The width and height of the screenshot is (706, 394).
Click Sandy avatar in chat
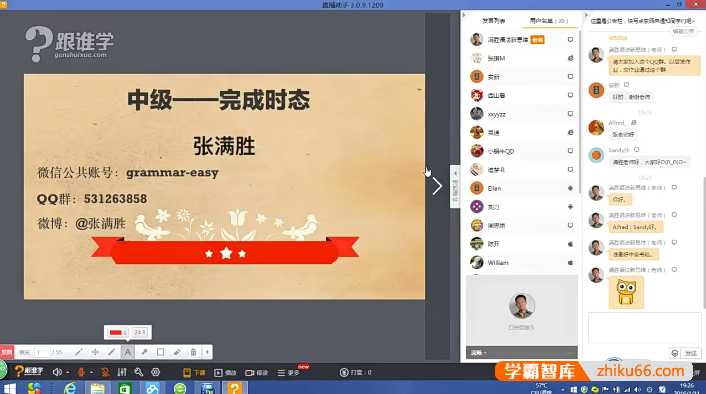click(596, 155)
